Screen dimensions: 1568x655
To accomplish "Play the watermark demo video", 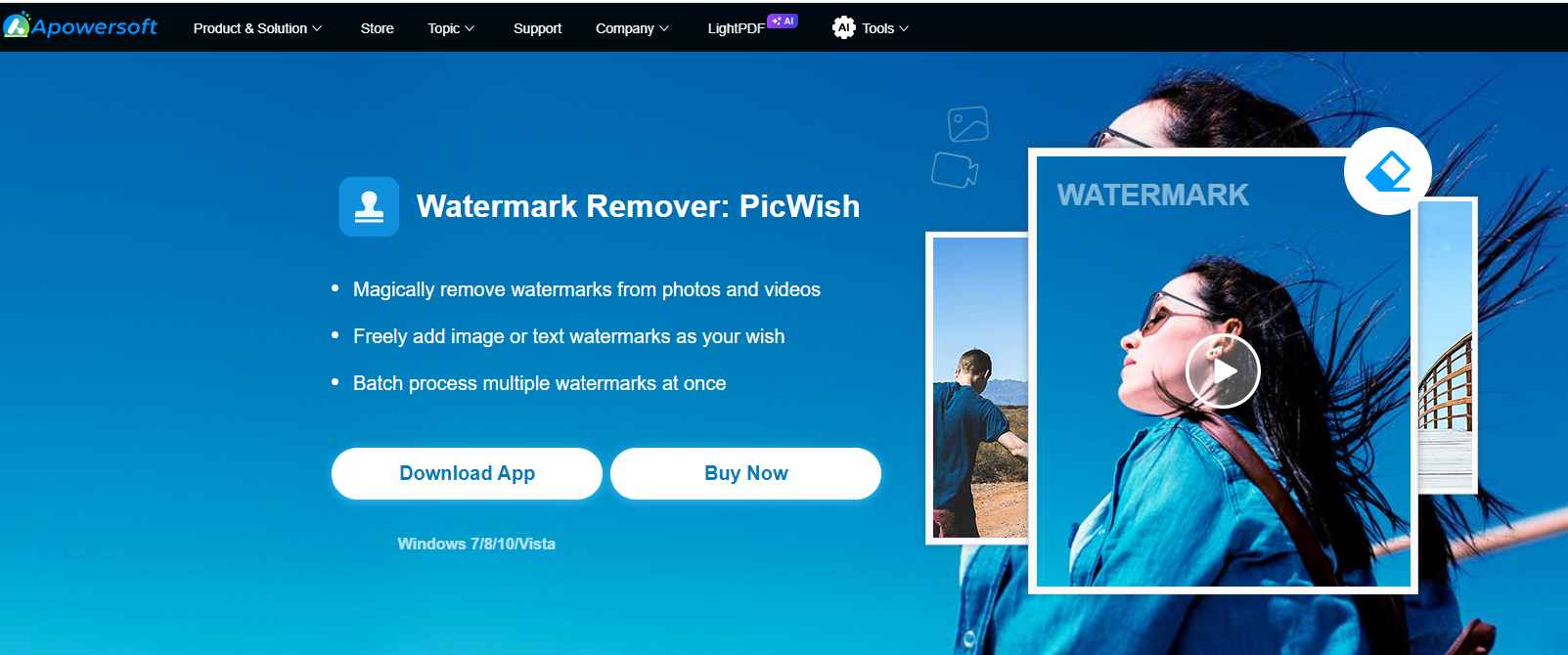I will coord(1223,371).
